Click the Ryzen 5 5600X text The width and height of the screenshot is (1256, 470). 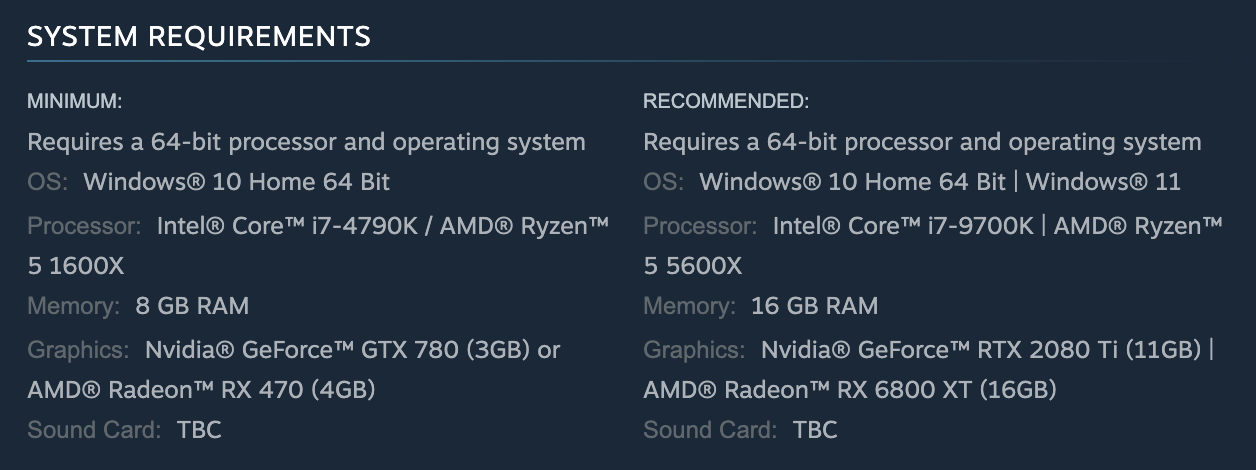point(692,266)
